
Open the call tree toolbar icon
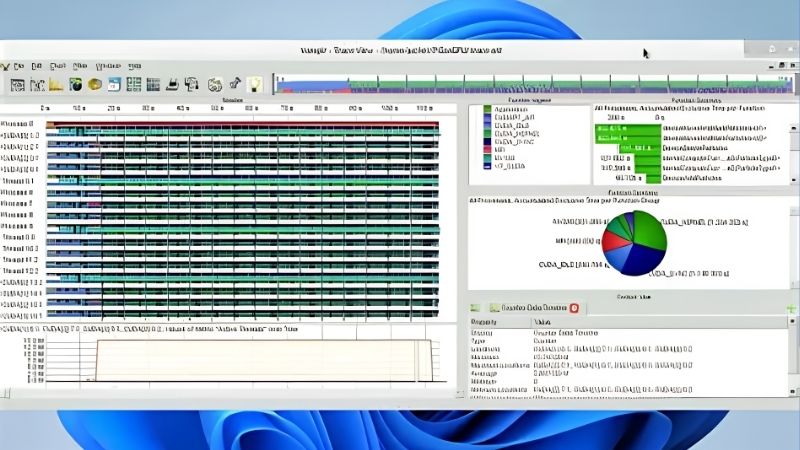(x=192, y=85)
